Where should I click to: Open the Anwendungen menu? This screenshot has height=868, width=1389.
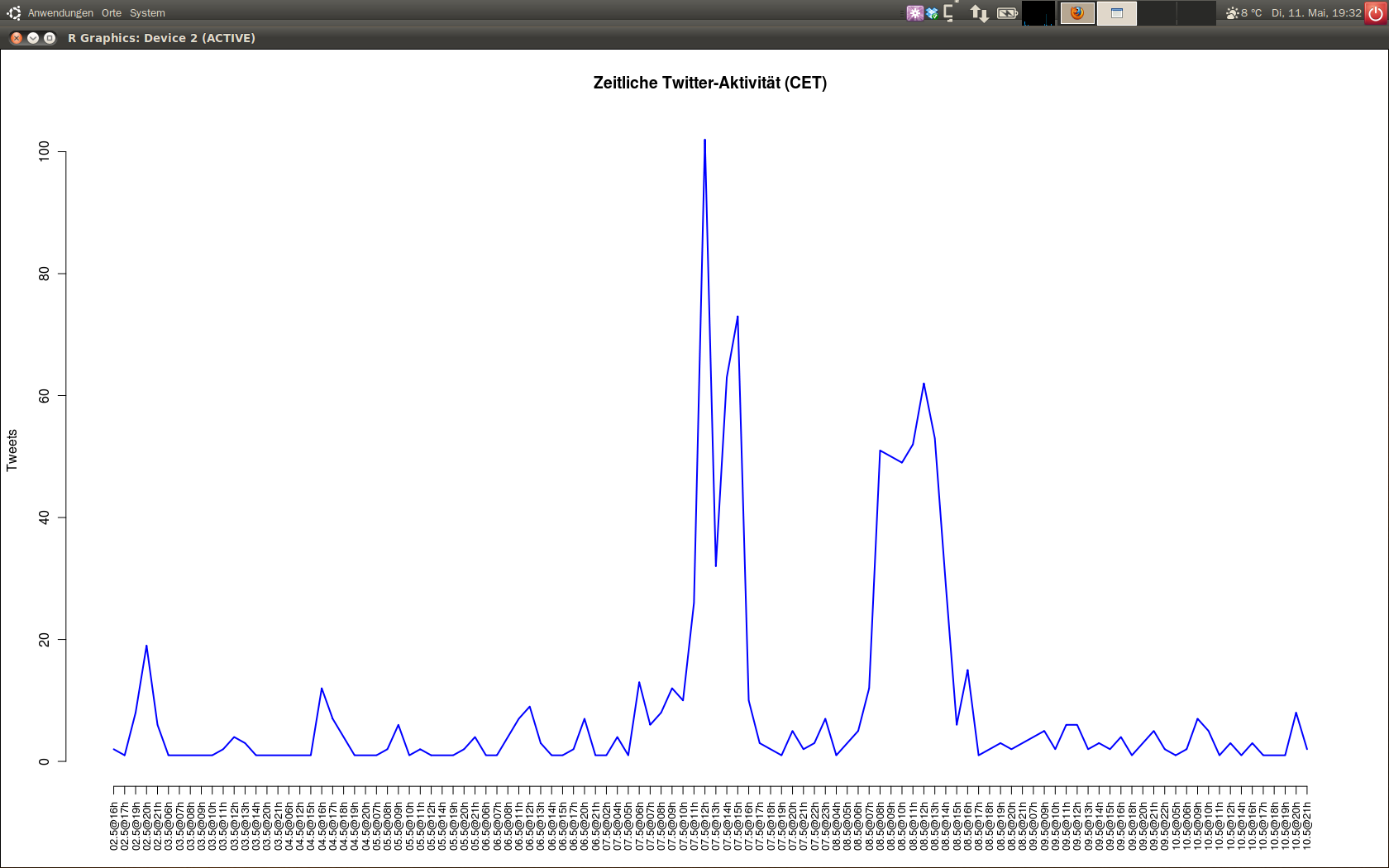(60, 13)
